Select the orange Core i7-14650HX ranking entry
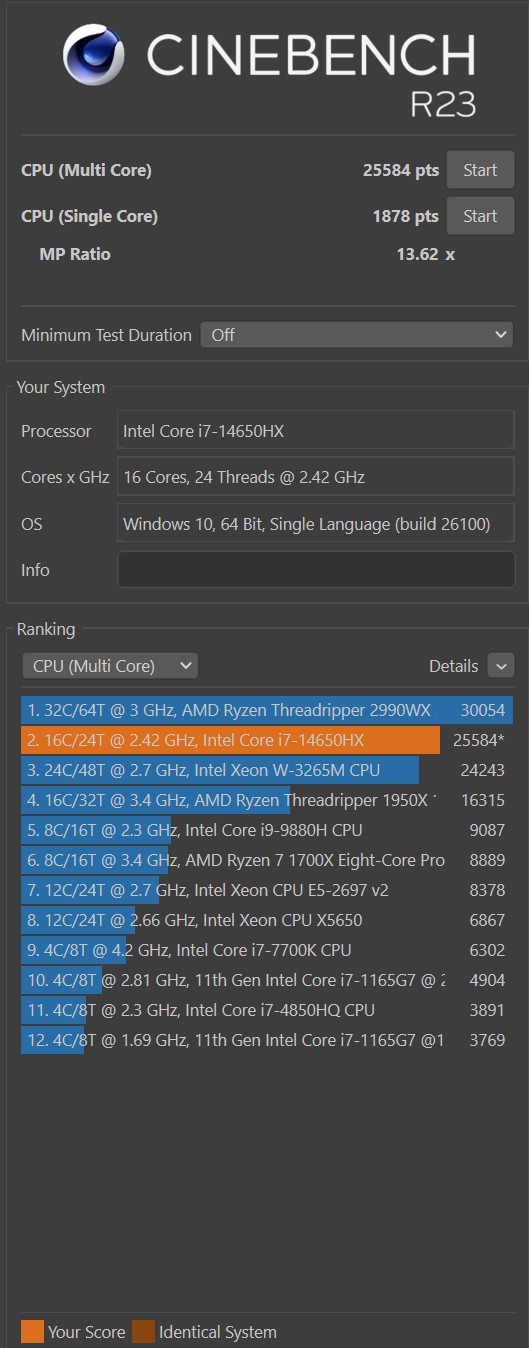Image resolution: width=529 pixels, height=1348 pixels. click(267, 740)
